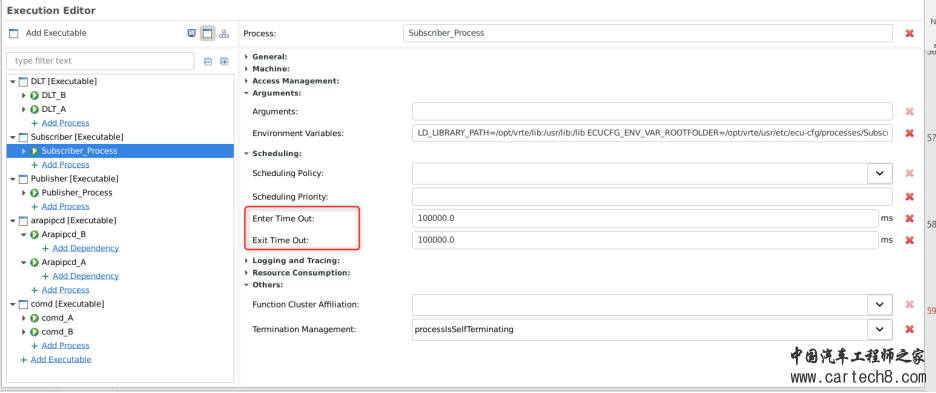The image size is (936, 393).
Task: Click the Arapipcd_B green process icon
Action: coord(35,234)
